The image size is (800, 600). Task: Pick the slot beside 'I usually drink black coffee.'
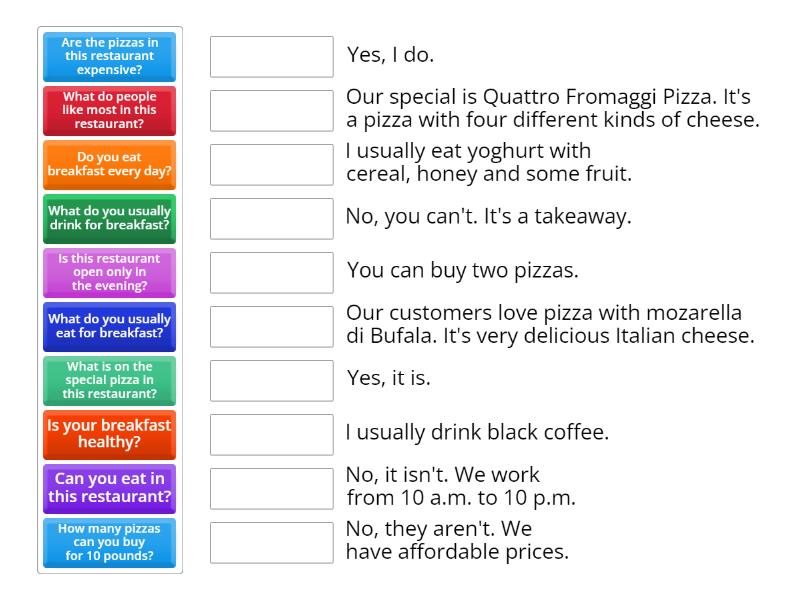point(272,435)
